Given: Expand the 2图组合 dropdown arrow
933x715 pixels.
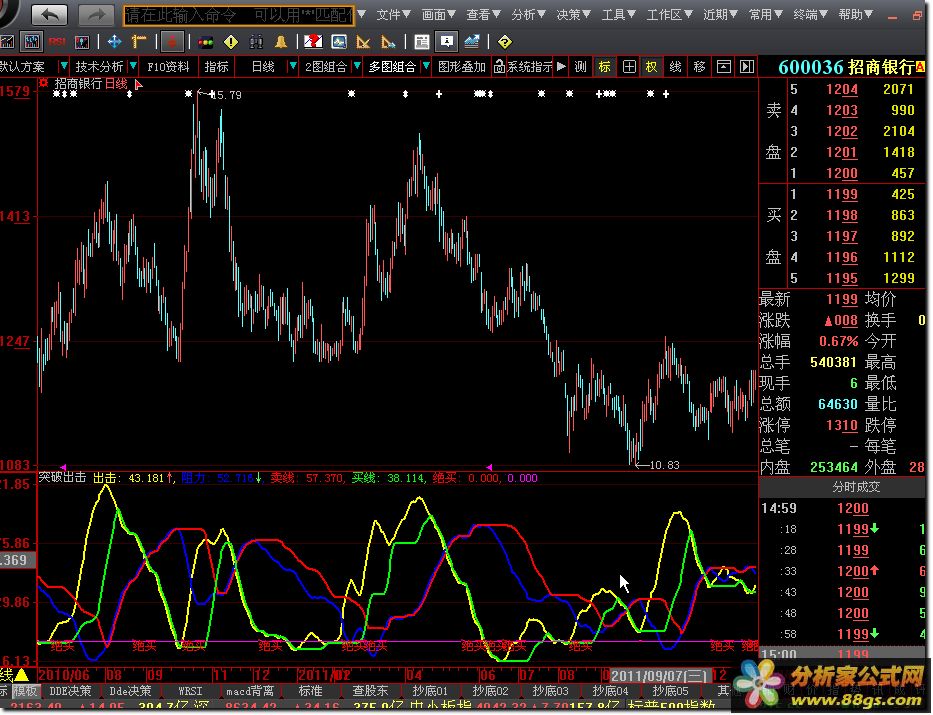Looking at the screenshot, I should [x=357, y=67].
